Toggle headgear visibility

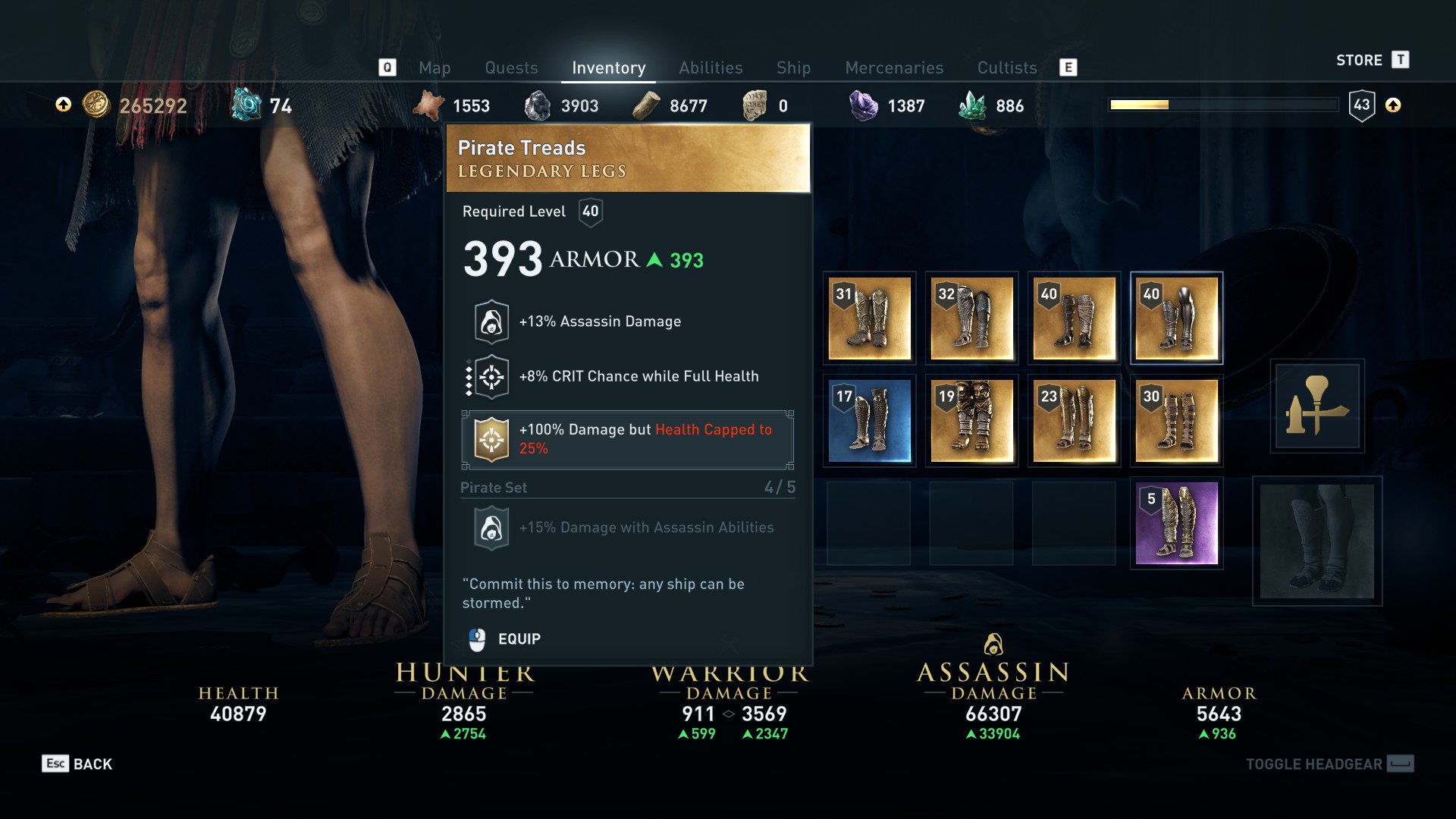click(1329, 764)
